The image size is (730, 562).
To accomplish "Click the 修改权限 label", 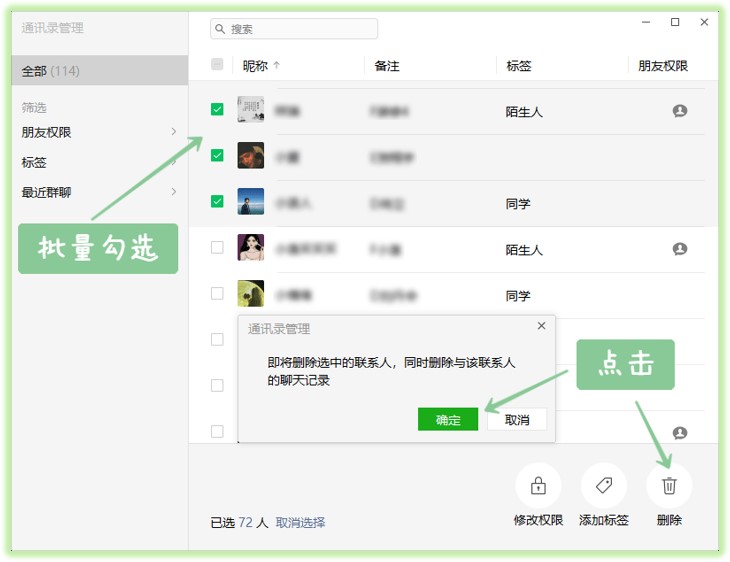I will pos(538,520).
